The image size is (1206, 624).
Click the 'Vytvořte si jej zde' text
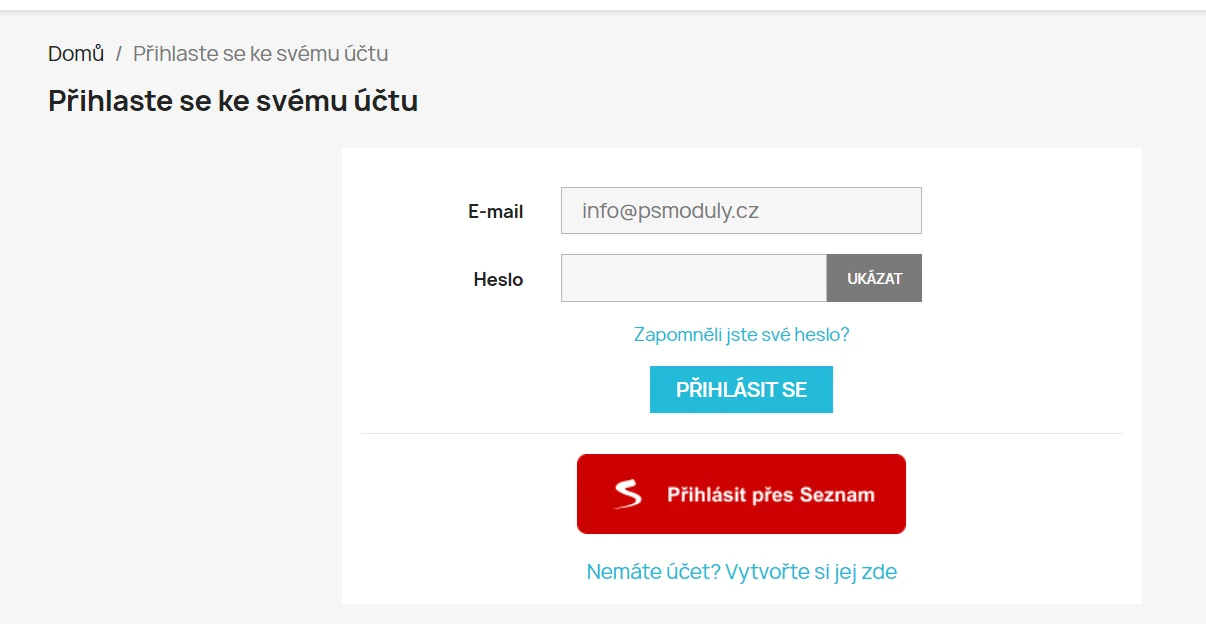pos(811,572)
